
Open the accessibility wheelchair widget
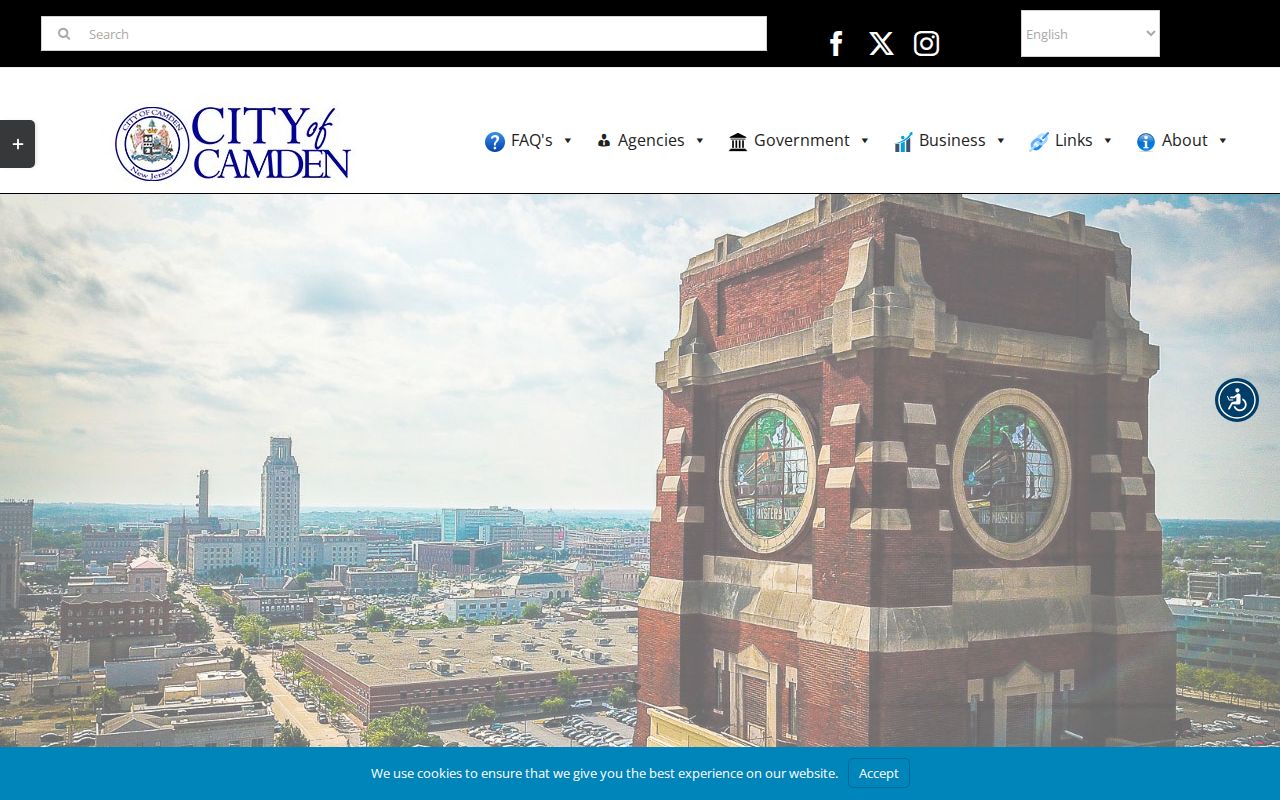click(1237, 400)
